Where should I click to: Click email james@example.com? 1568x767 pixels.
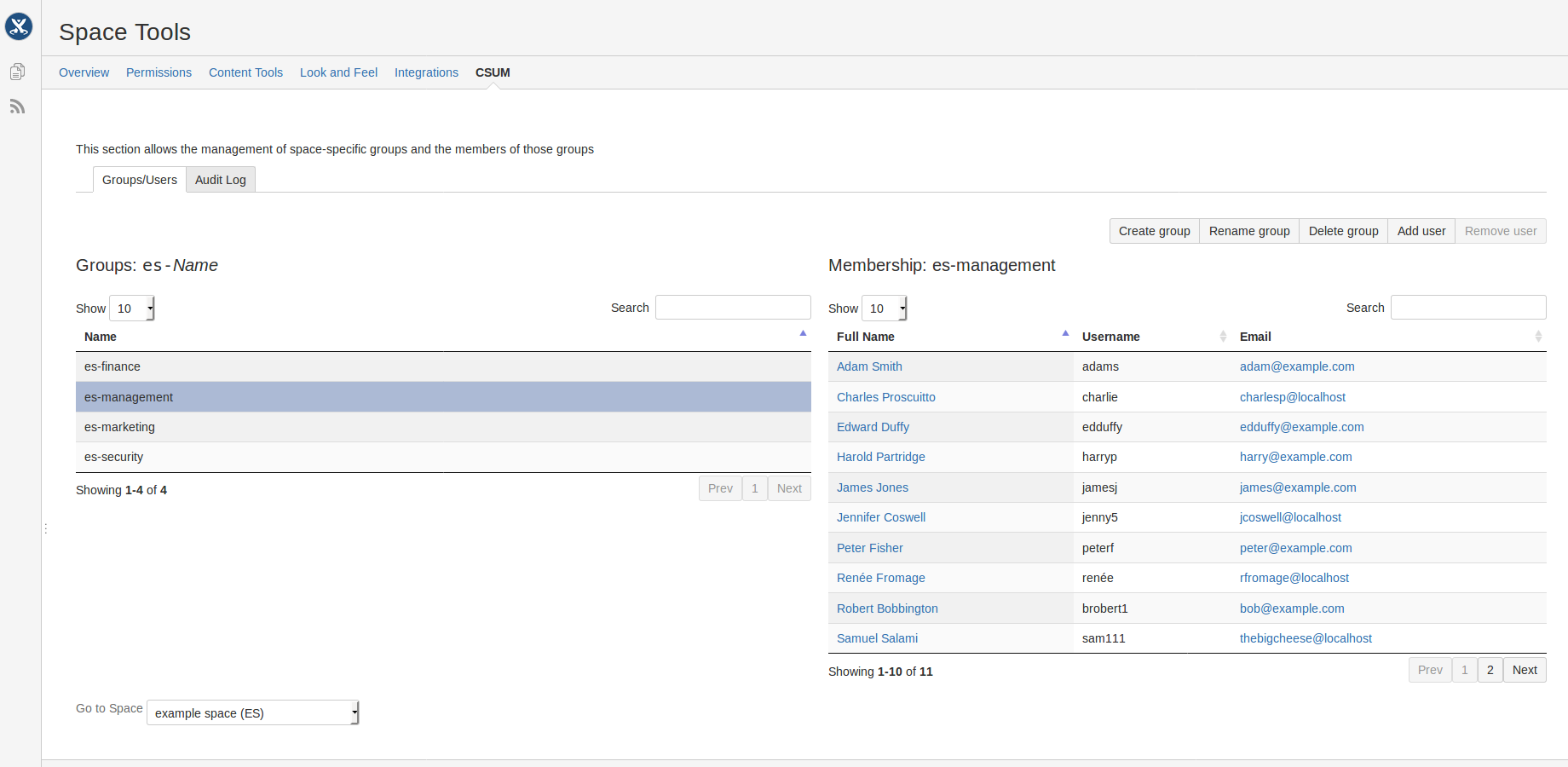1298,487
